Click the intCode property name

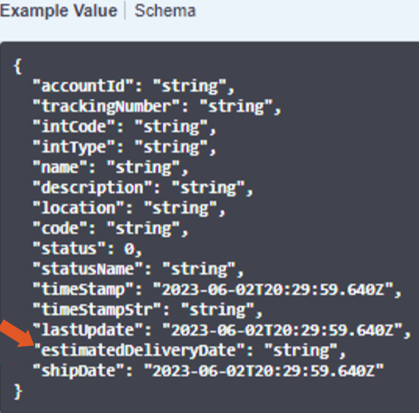[x=74, y=127]
